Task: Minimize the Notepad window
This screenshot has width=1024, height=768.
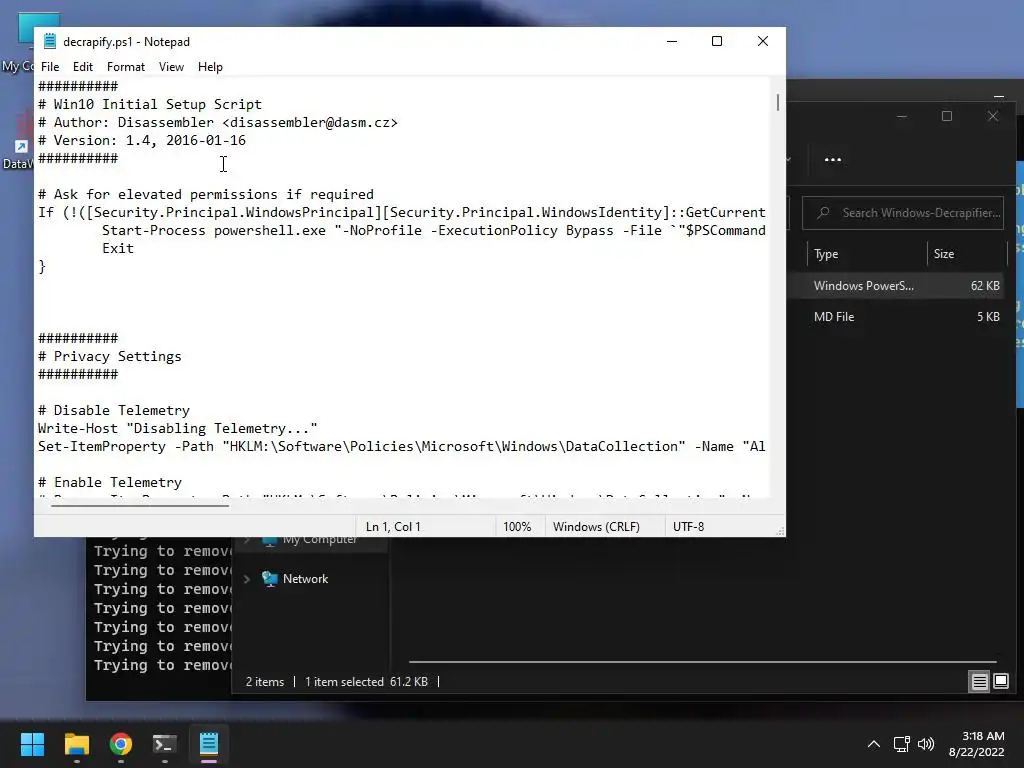Action: (671, 41)
